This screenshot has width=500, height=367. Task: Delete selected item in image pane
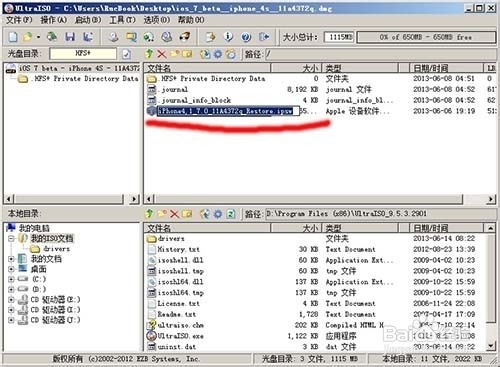[162, 54]
